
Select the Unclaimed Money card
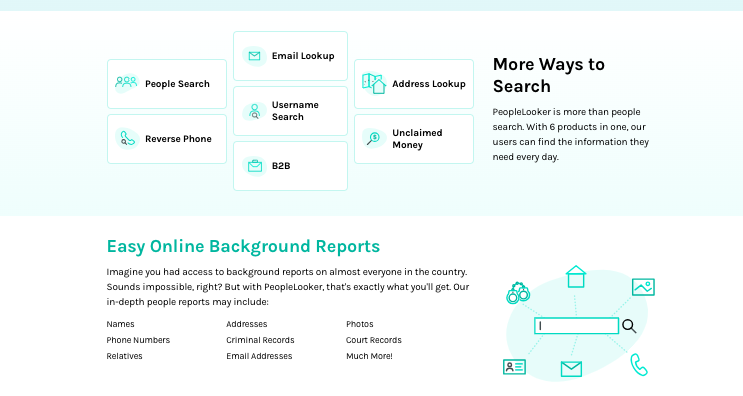(x=414, y=139)
